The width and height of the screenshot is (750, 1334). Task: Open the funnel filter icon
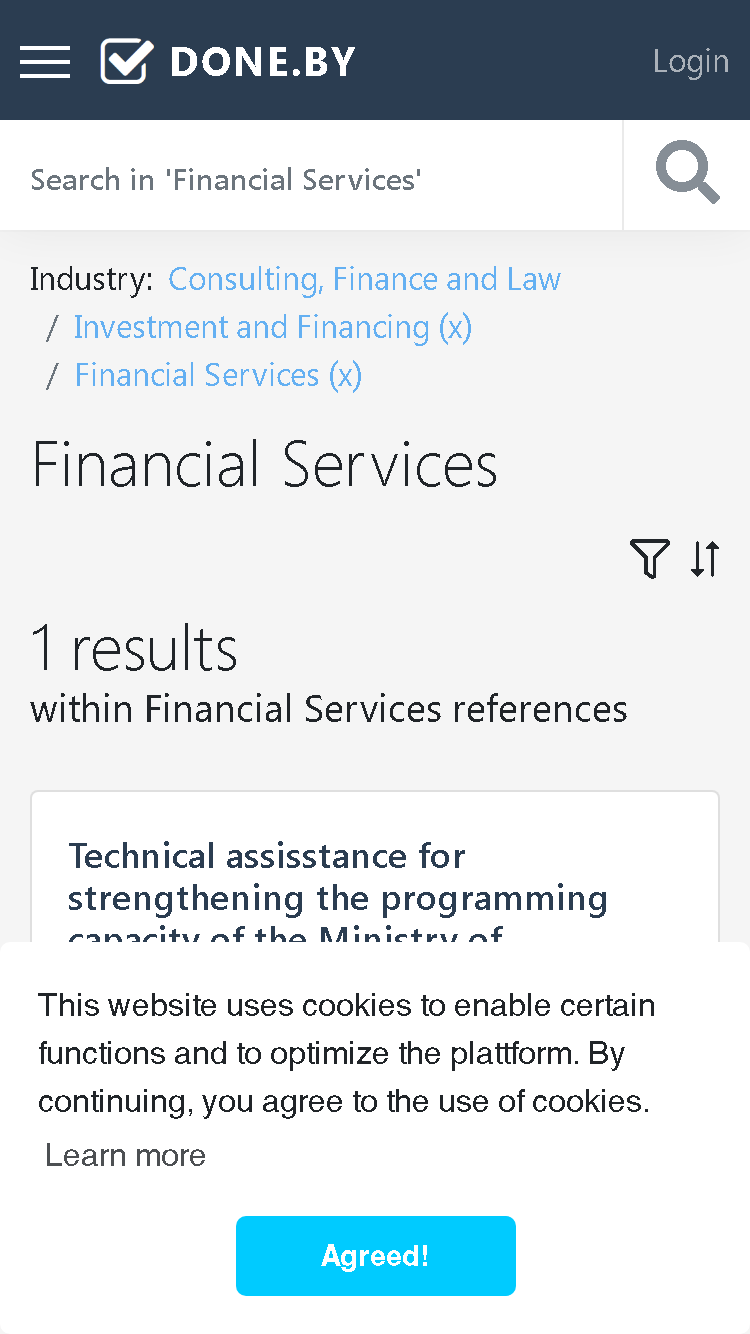650,558
